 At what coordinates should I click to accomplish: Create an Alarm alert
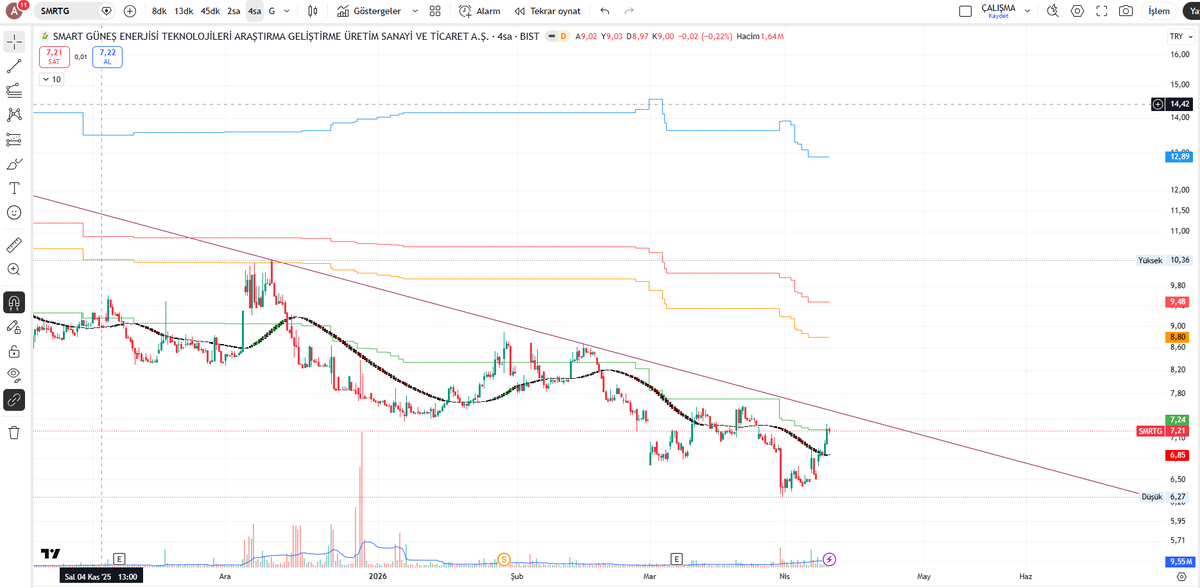pos(480,11)
